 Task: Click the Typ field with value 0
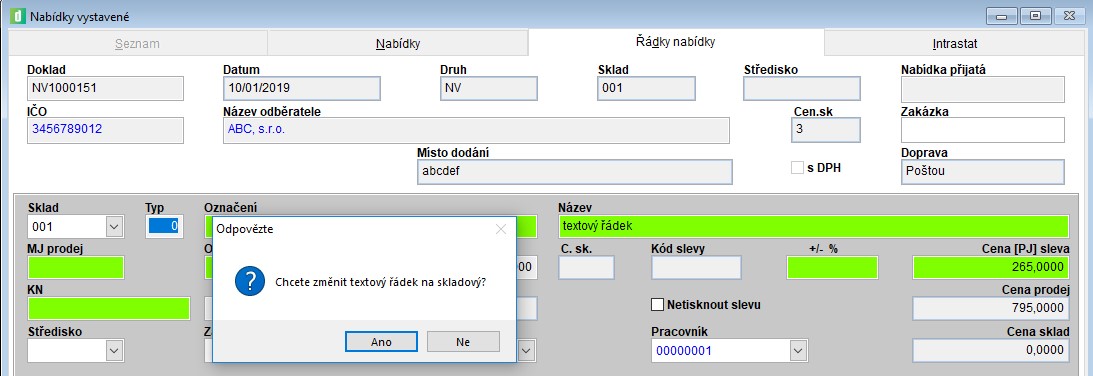[x=165, y=226]
